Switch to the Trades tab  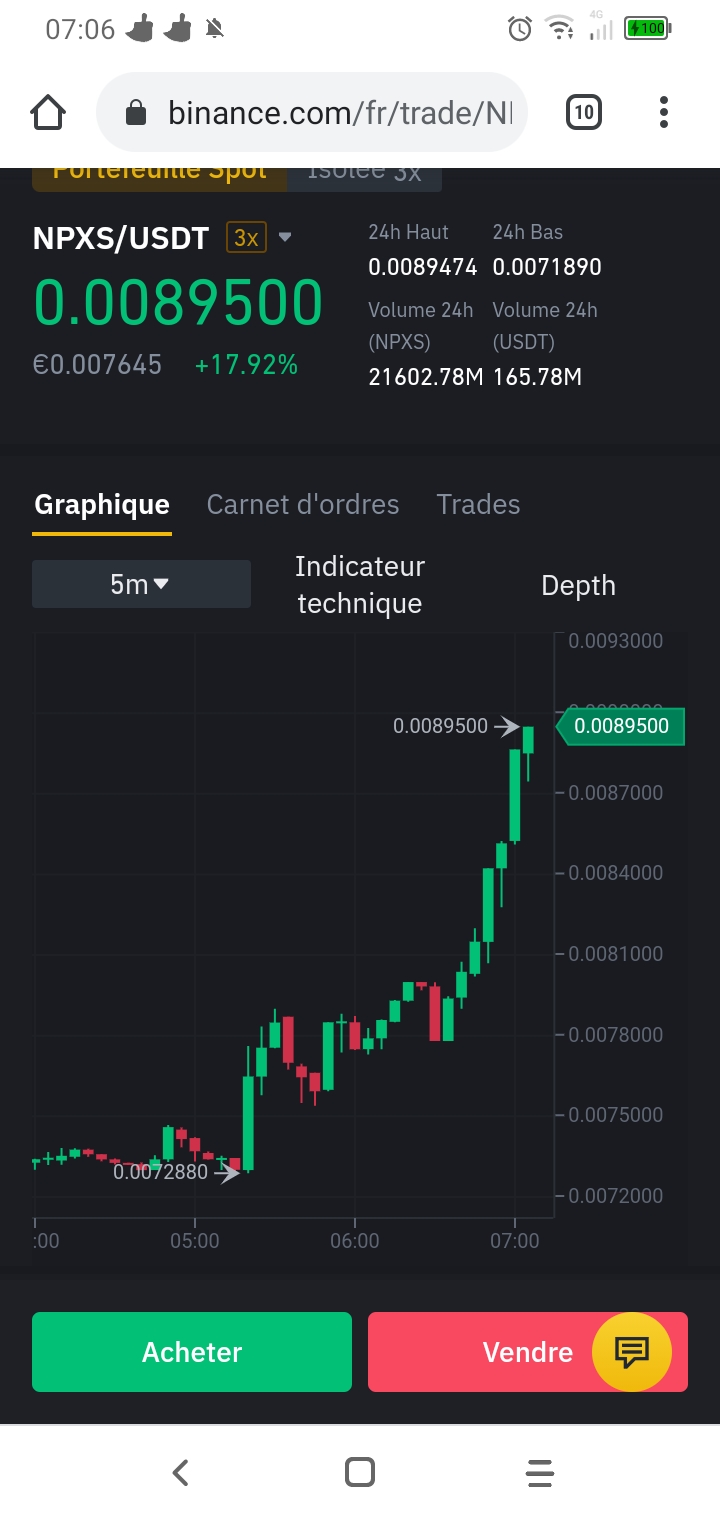click(478, 504)
